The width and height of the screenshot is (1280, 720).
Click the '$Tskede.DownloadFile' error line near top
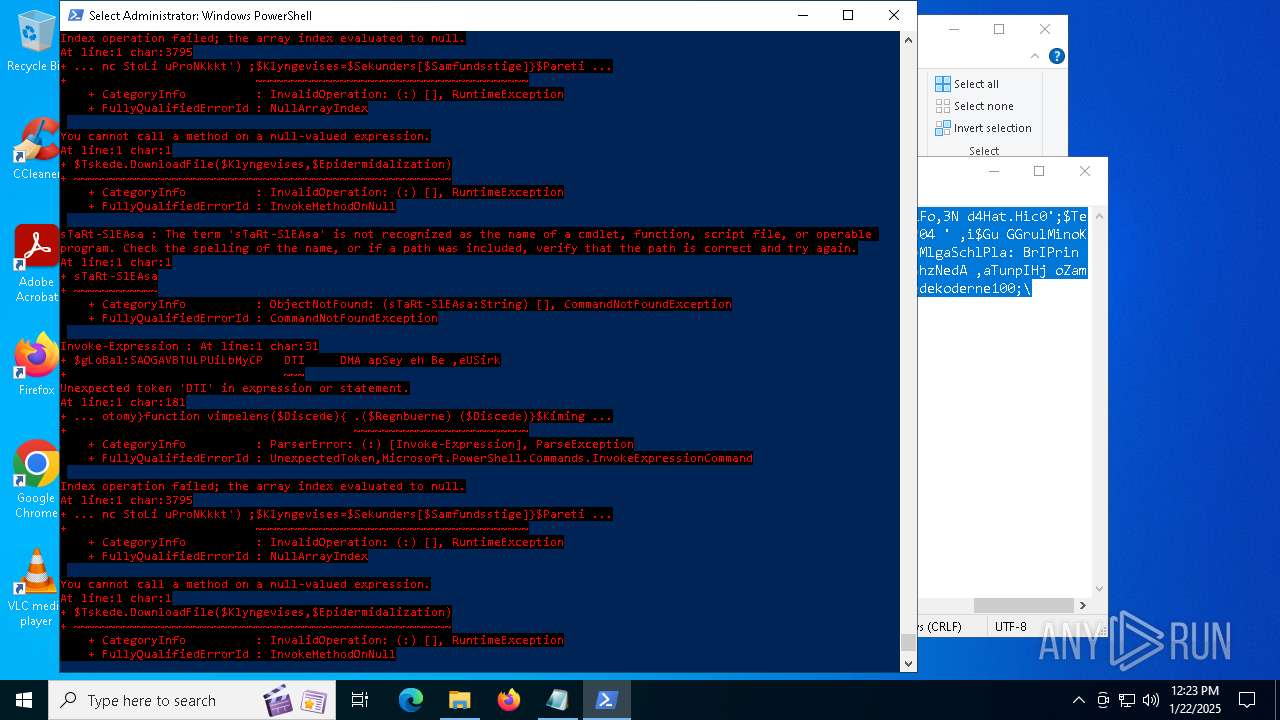pyautogui.click(x=256, y=164)
